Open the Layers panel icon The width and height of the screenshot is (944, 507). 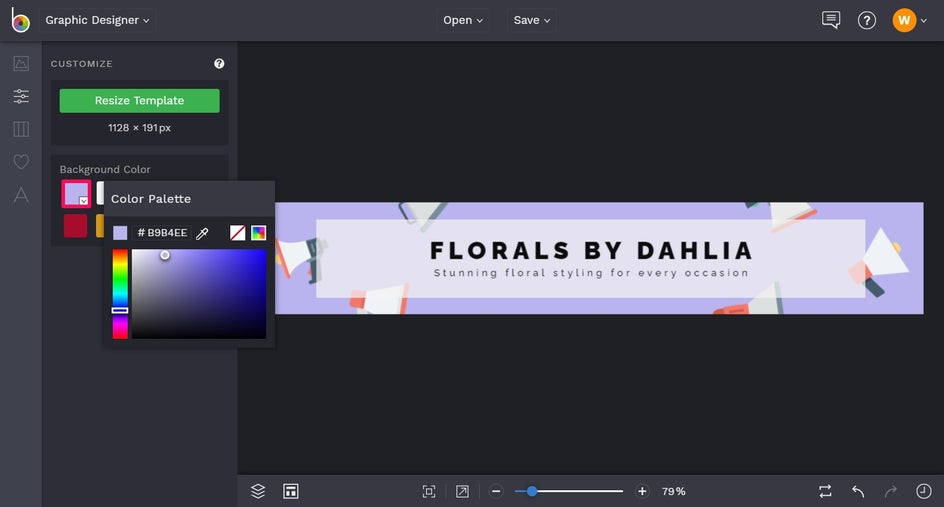click(258, 491)
